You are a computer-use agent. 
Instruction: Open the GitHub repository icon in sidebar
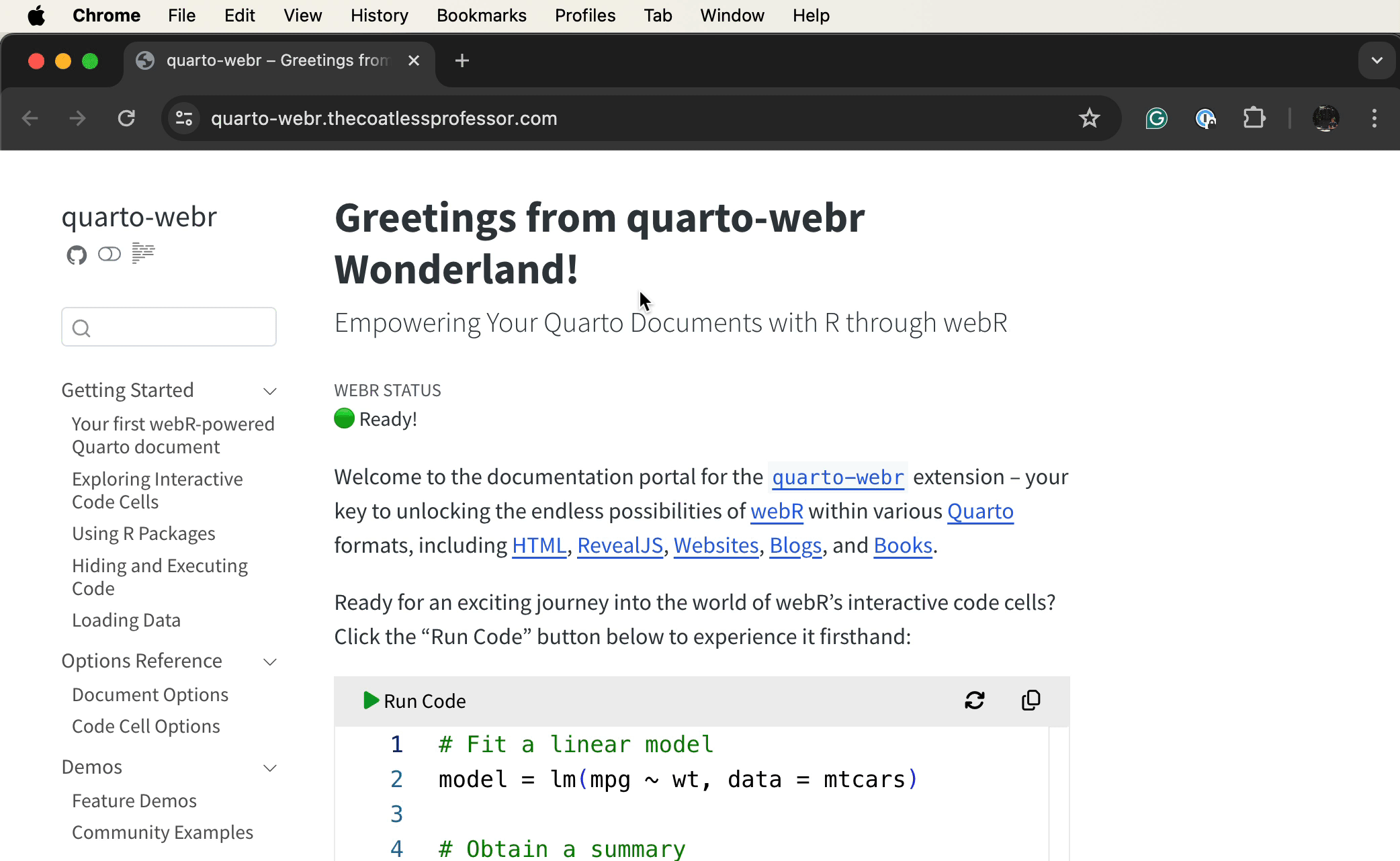(76, 255)
